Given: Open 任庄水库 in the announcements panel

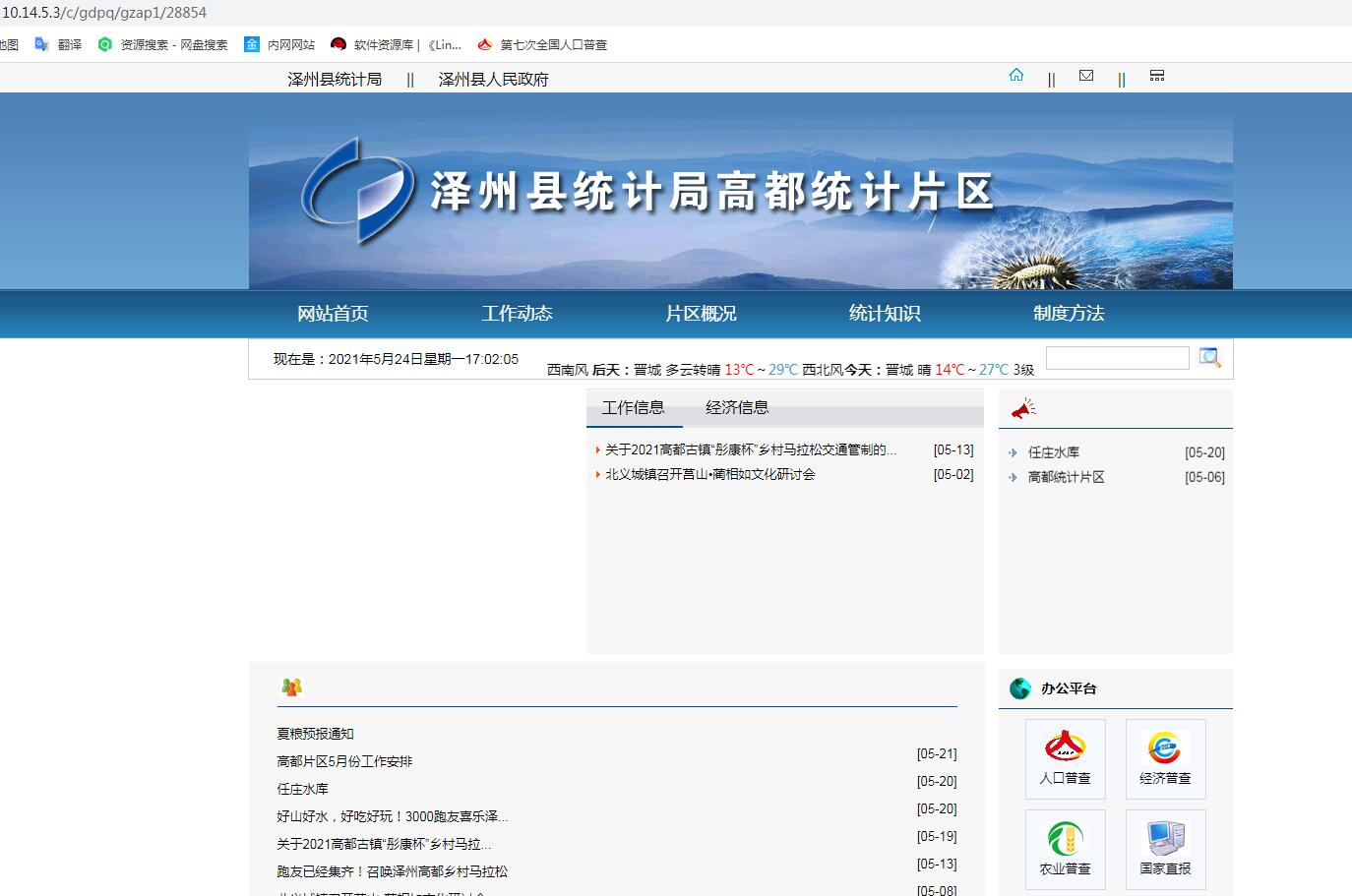Looking at the screenshot, I should (x=1054, y=452).
